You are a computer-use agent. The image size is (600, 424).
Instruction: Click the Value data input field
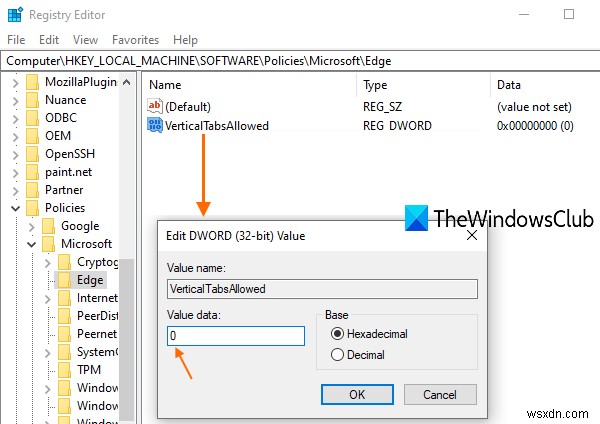click(x=236, y=336)
